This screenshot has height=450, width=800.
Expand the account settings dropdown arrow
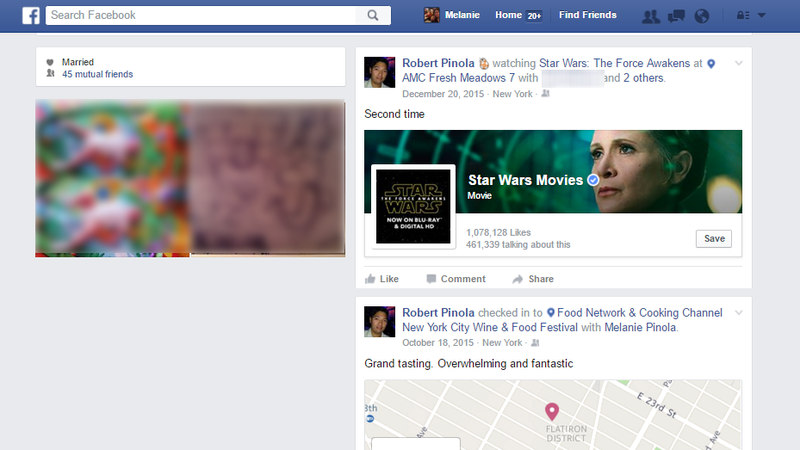pyautogui.click(x=762, y=15)
